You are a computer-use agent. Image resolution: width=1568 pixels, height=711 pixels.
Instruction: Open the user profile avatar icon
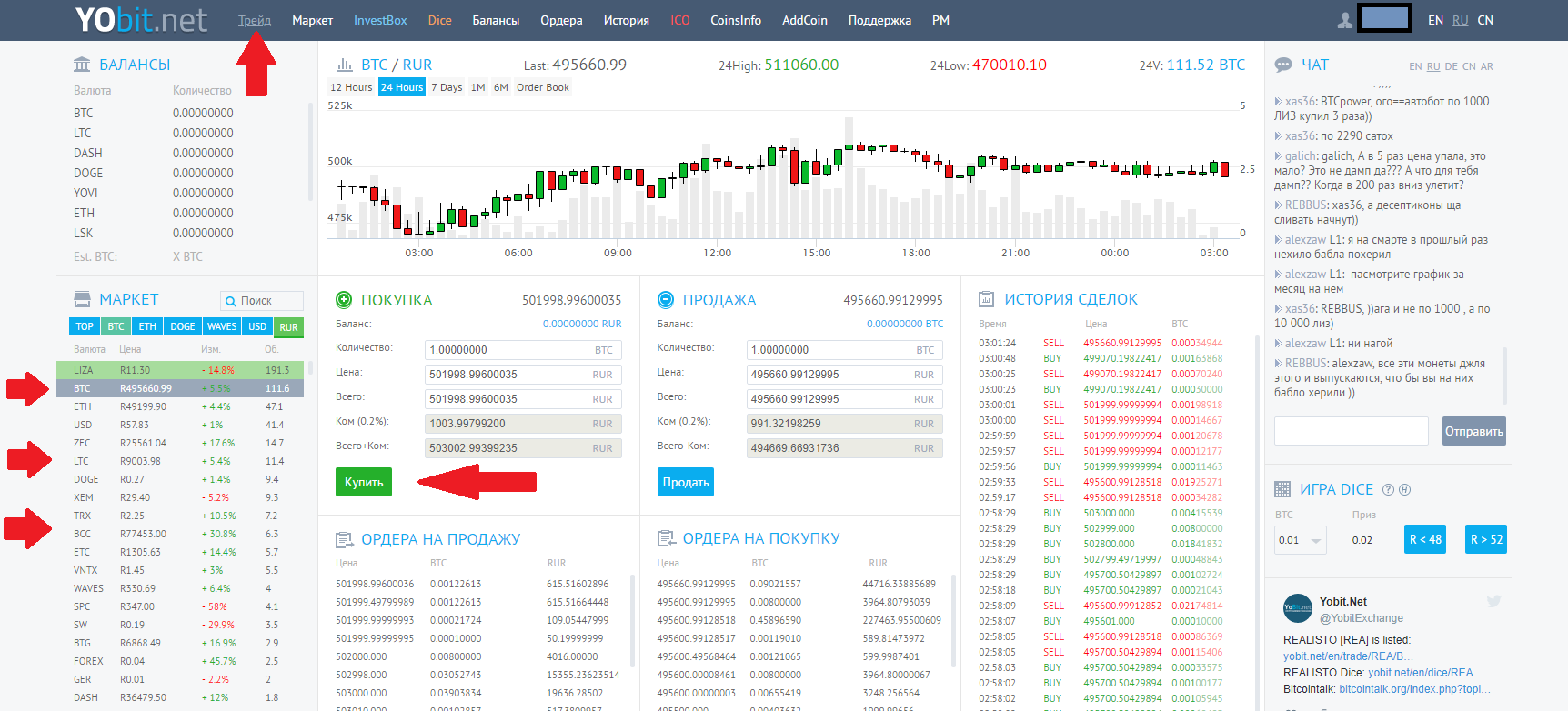click(1345, 20)
